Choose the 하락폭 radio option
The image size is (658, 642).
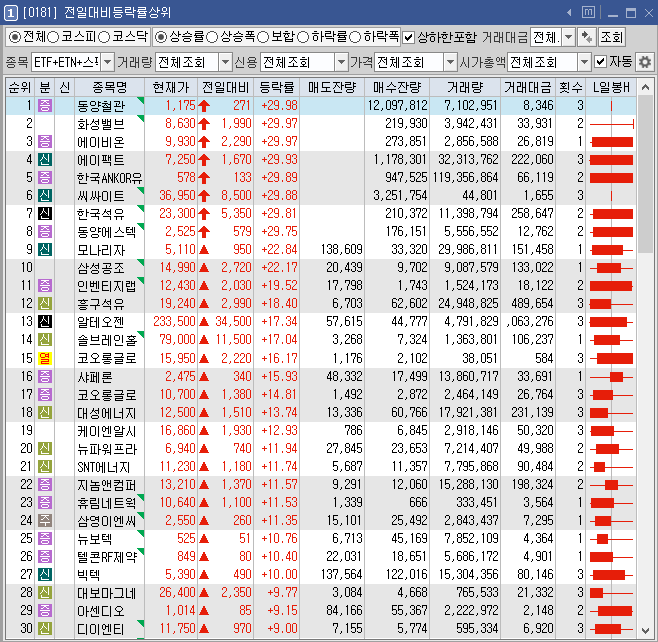[355, 37]
